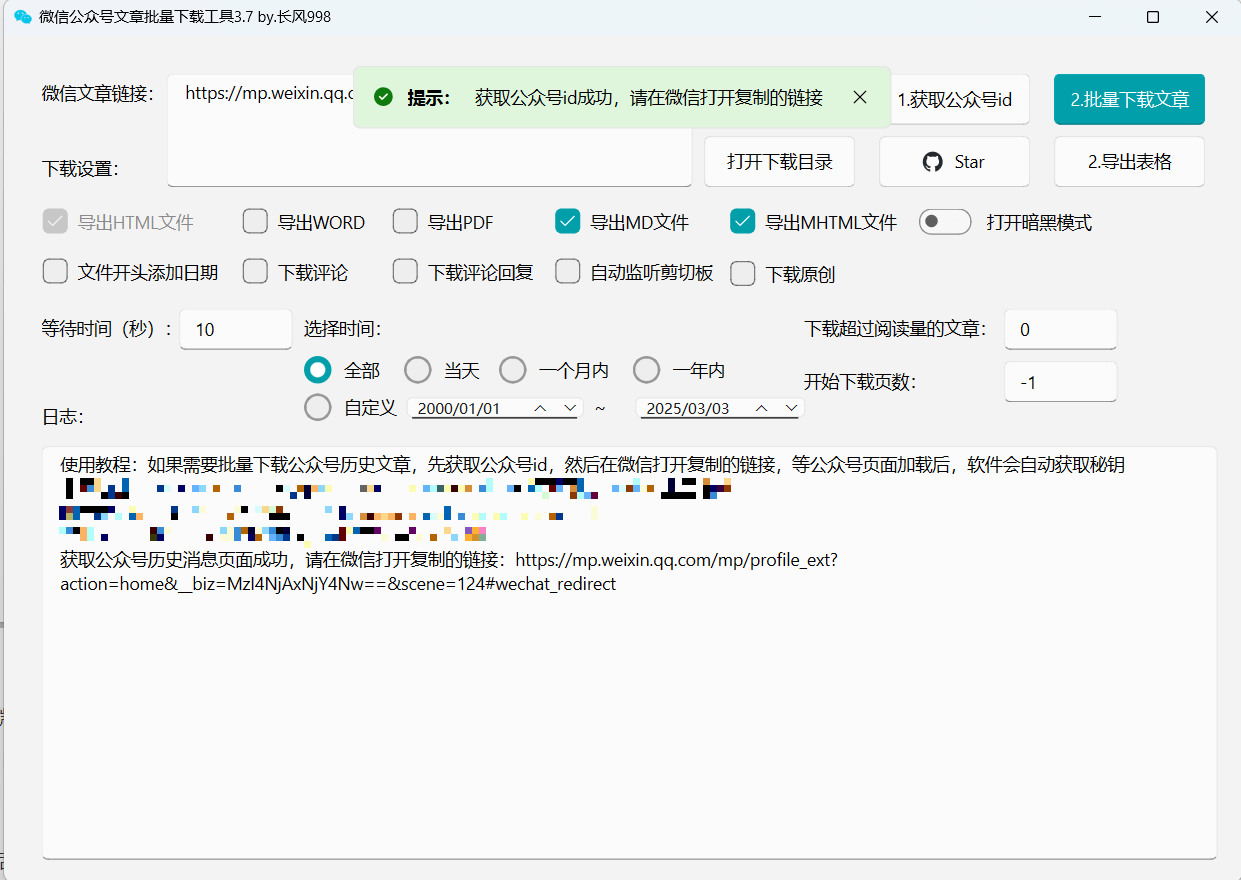Click 开始下载页数 value field
Viewport: 1241px width, 880px height.
pos(1060,382)
